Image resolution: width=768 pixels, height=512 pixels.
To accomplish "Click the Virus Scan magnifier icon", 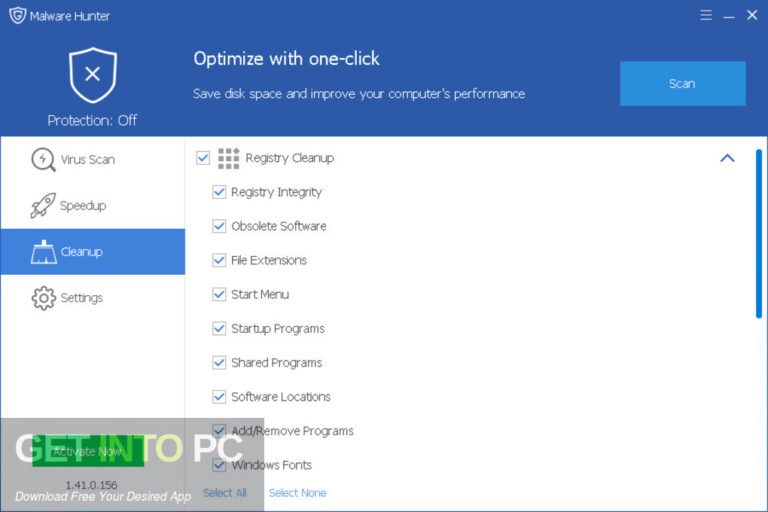I will tap(43, 159).
